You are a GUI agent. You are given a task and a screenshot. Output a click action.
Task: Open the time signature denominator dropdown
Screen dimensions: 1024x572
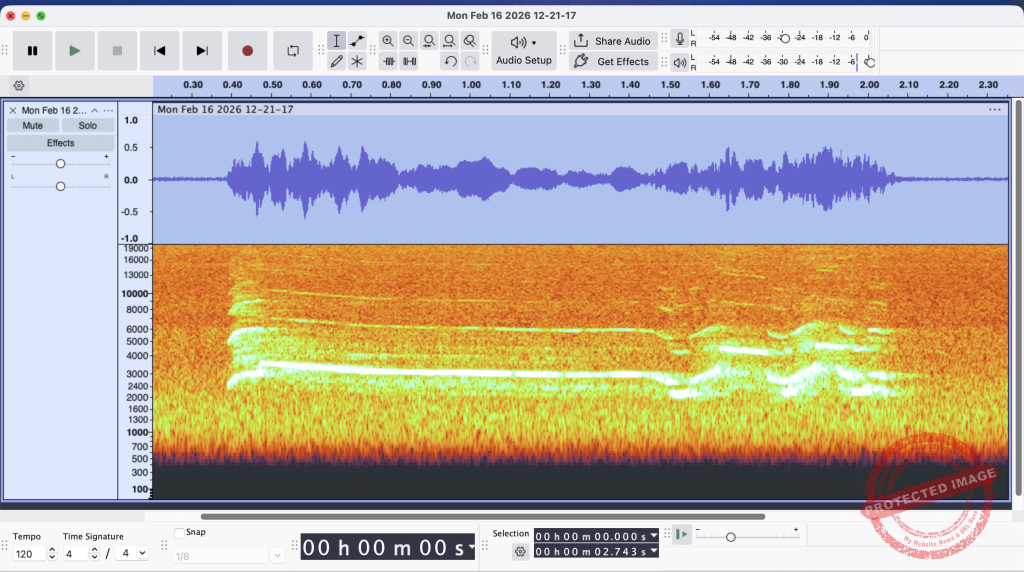pyautogui.click(x=142, y=553)
